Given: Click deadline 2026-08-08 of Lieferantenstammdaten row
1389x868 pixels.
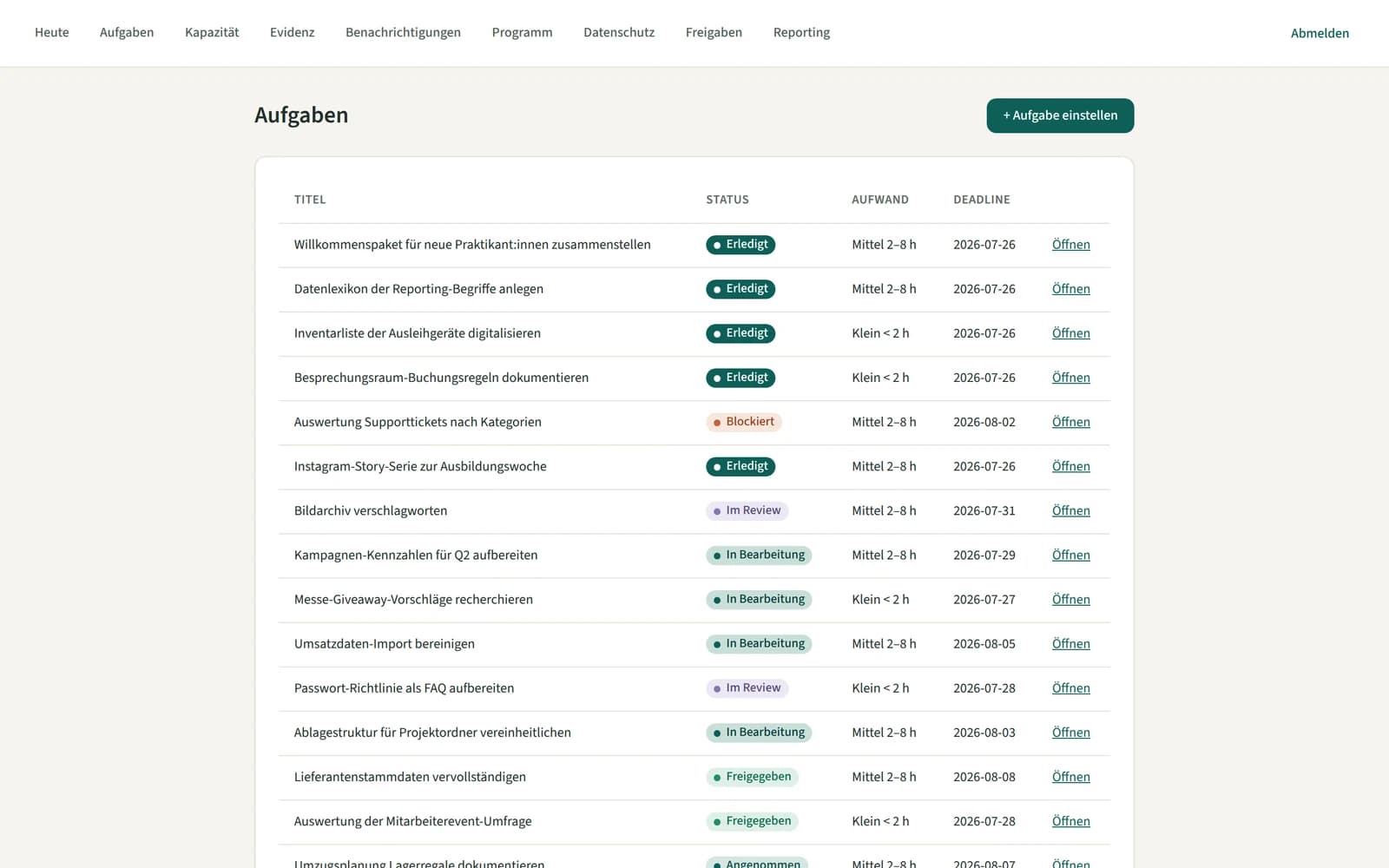Looking at the screenshot, I should coord(984,777).
